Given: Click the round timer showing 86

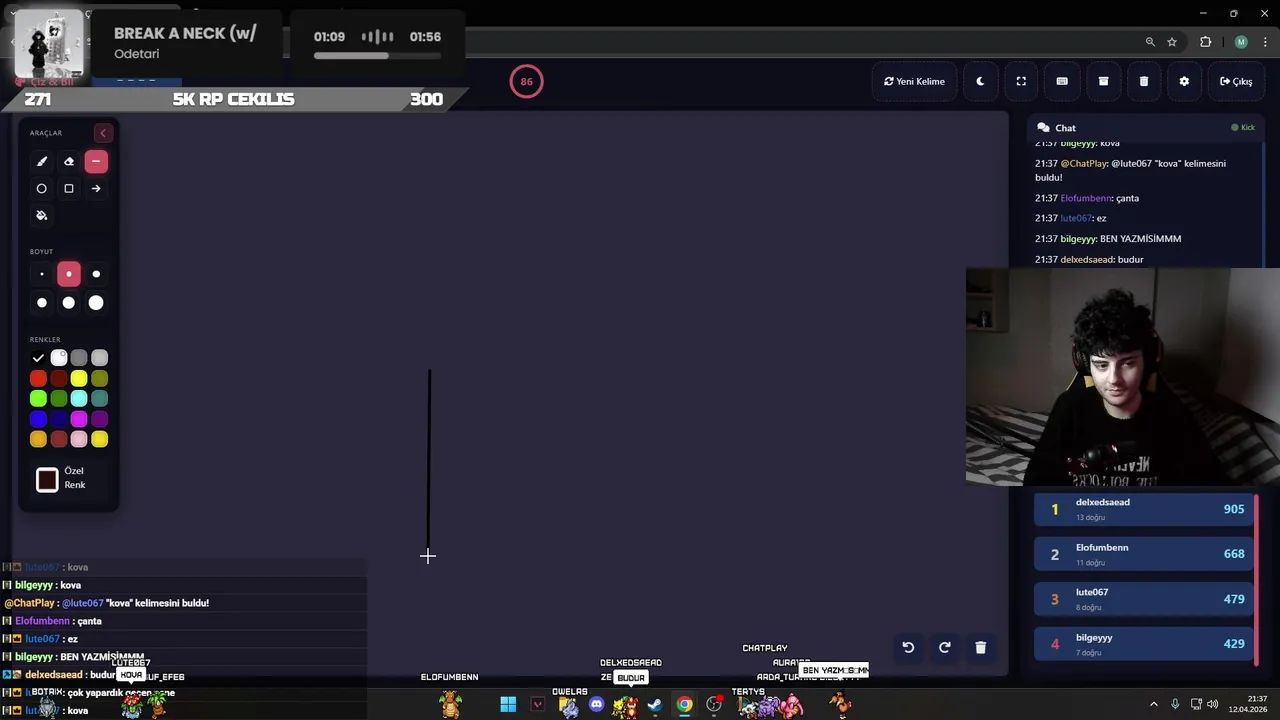Looking at the screenshot, I should (526, 81).
